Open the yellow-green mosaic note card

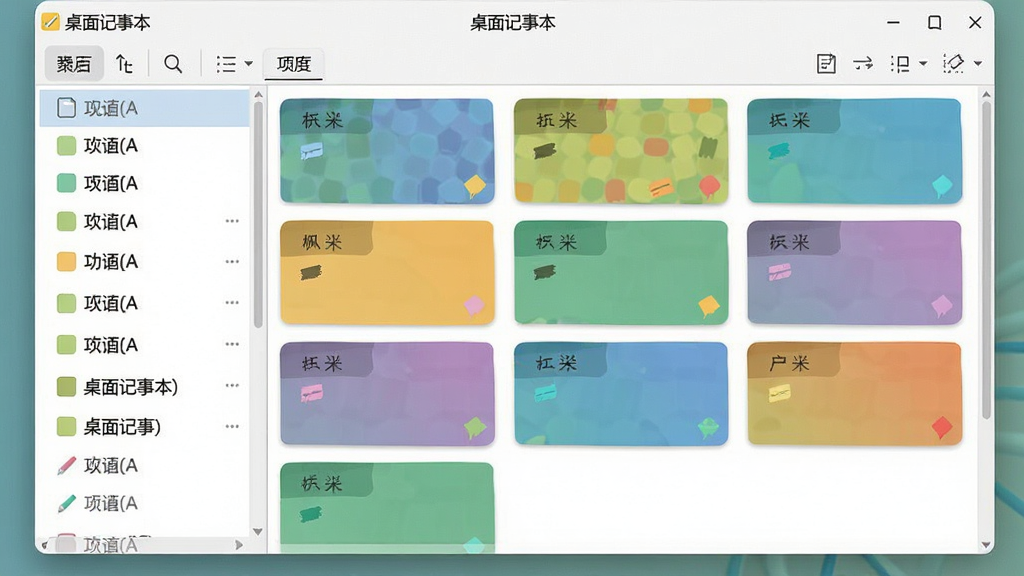coord(620,151)
